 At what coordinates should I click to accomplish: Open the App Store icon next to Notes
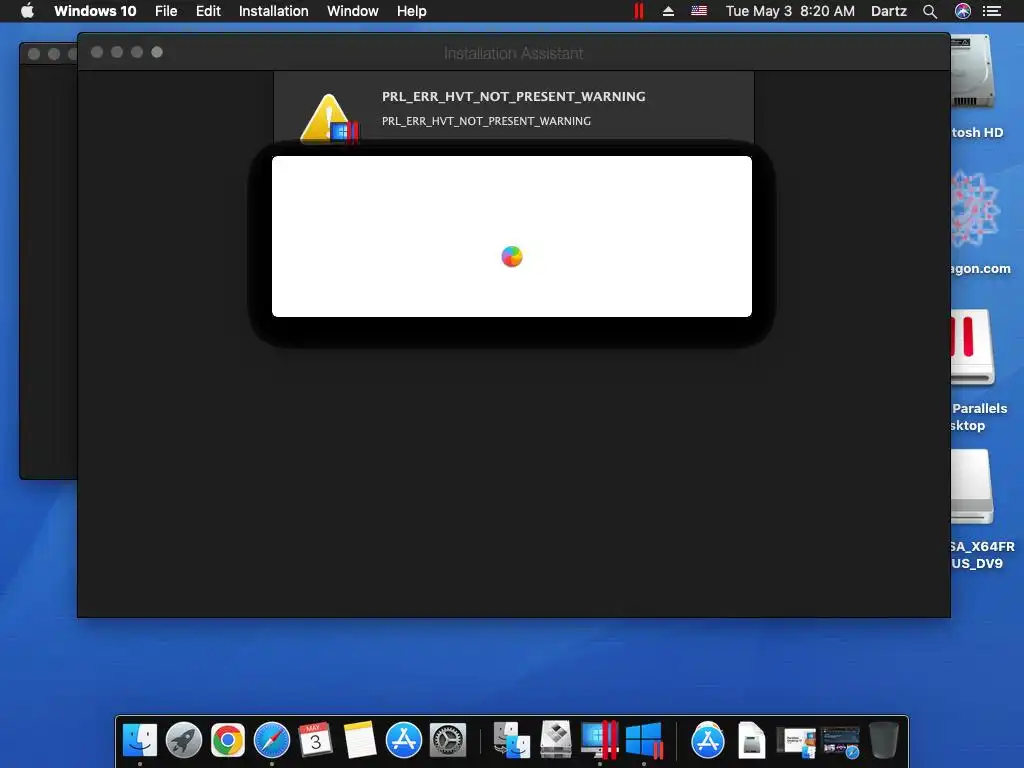coord(404,740)
